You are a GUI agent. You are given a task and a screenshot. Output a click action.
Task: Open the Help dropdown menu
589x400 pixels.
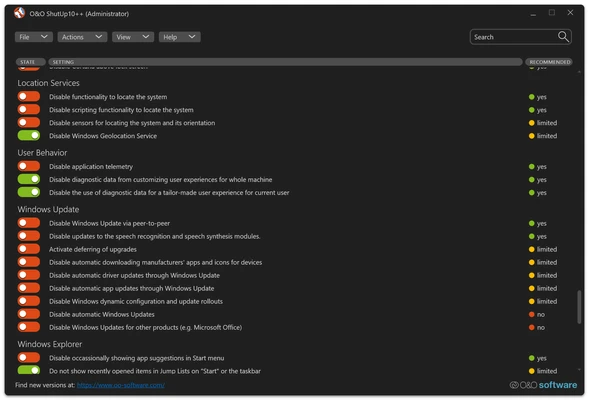pyautogui.click(x=179, y=37)
